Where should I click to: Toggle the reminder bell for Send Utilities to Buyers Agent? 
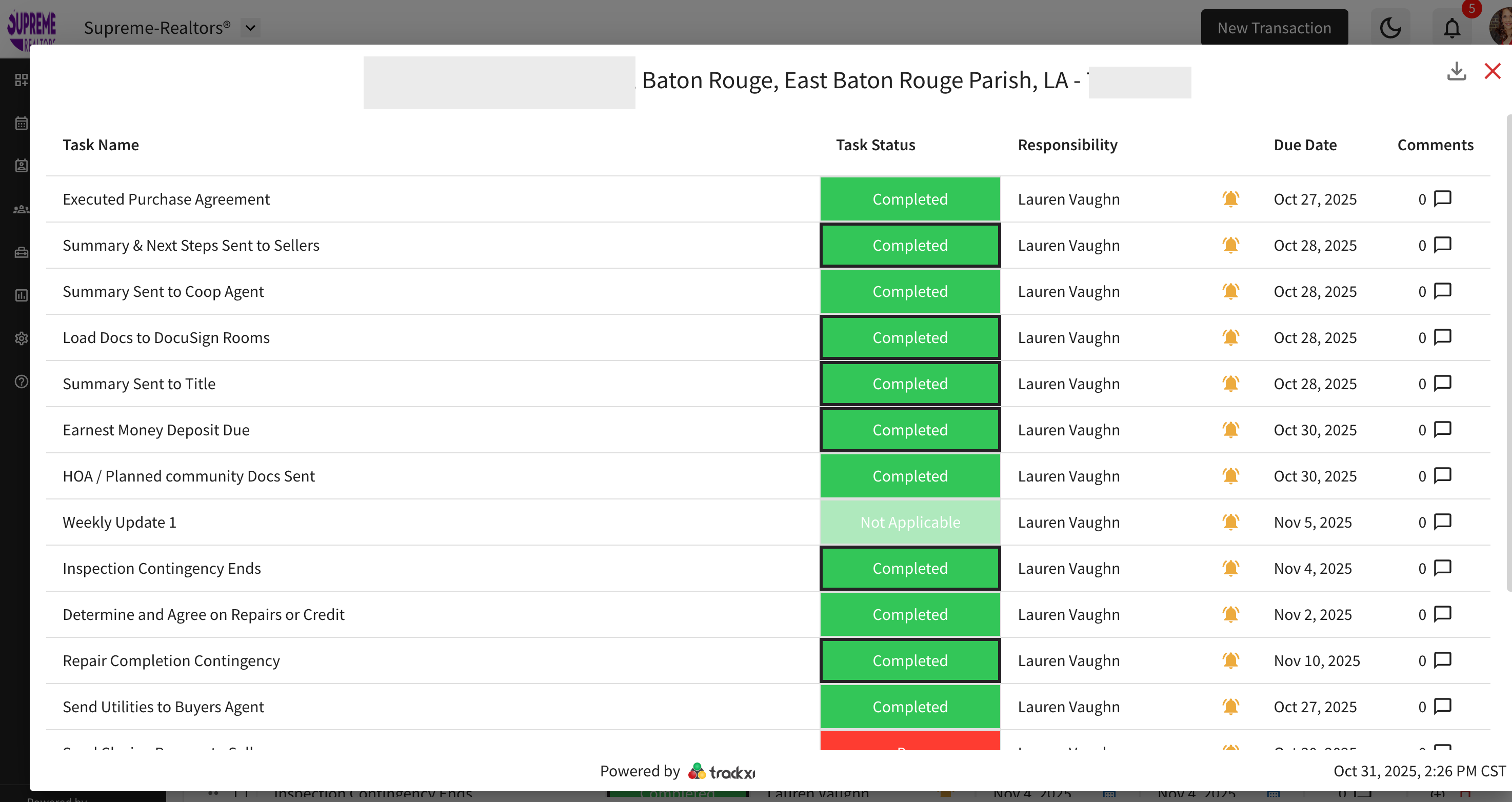click(1230, 707)
